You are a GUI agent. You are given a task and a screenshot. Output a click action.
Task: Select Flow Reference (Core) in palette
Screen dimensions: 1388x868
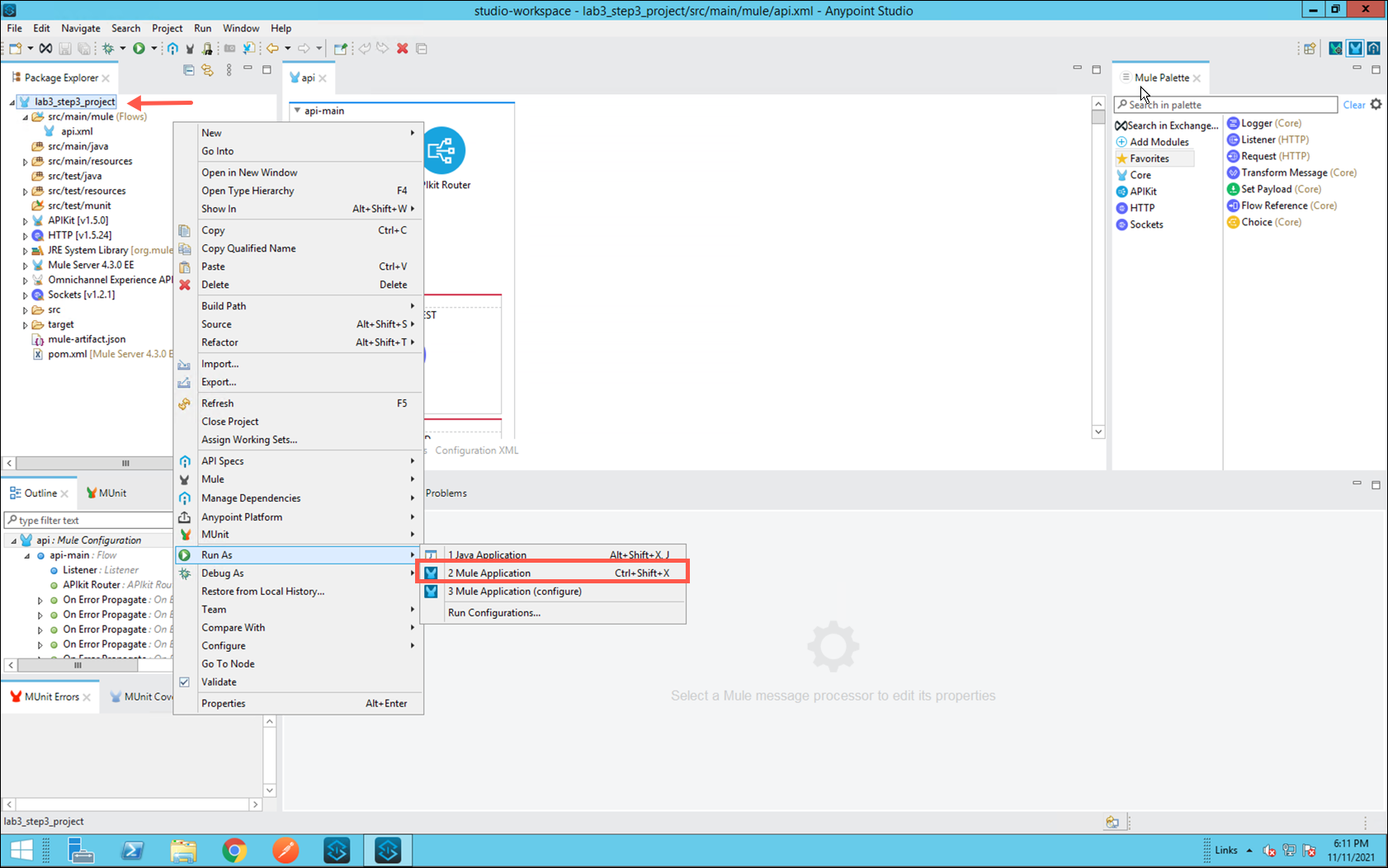(x=1282, y=205)
